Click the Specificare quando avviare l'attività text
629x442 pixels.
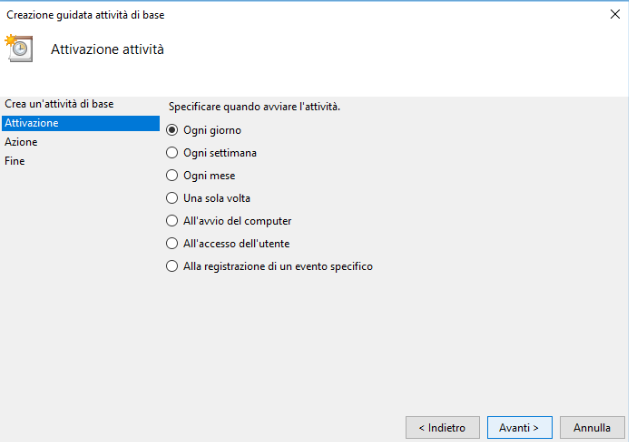[254, 107]
